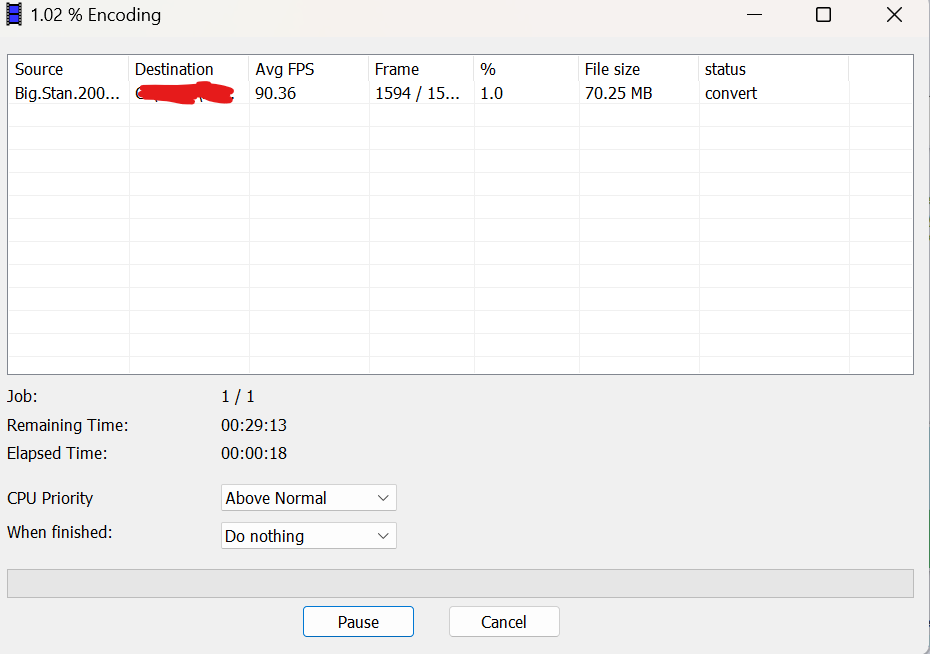Viewport: 930px width, 654px height.
Task: Close the Encoding window
Action: tap(894, 15)
